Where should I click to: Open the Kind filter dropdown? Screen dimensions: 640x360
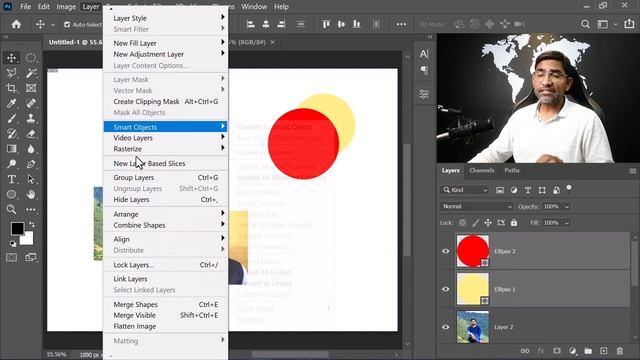click(464, 190)
